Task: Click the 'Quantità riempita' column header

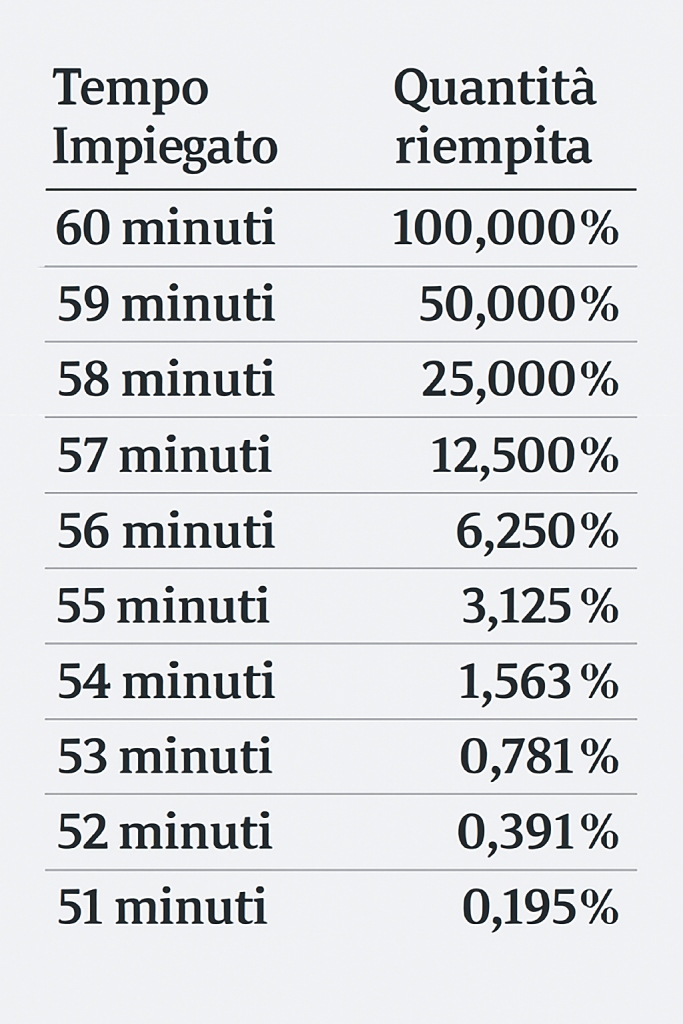Action: tap(495, 116)
